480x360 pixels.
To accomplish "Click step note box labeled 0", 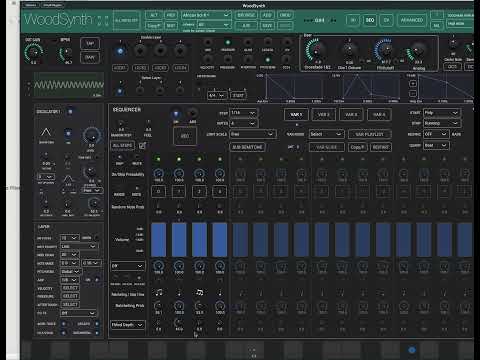I will (x=158, y=192).
